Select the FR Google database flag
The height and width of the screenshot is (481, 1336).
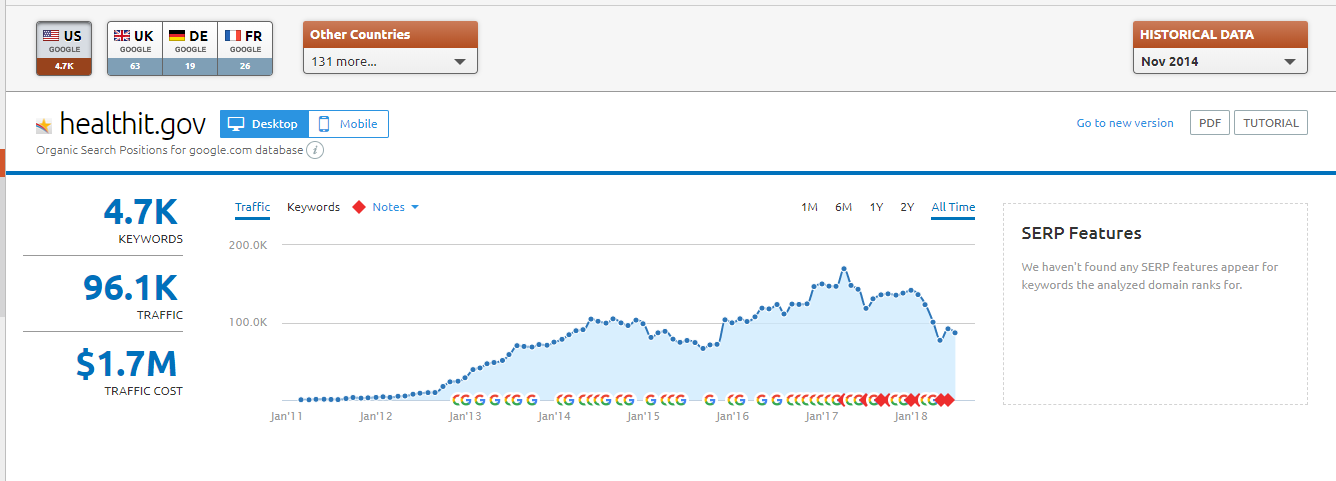click(x=232, y=35)
